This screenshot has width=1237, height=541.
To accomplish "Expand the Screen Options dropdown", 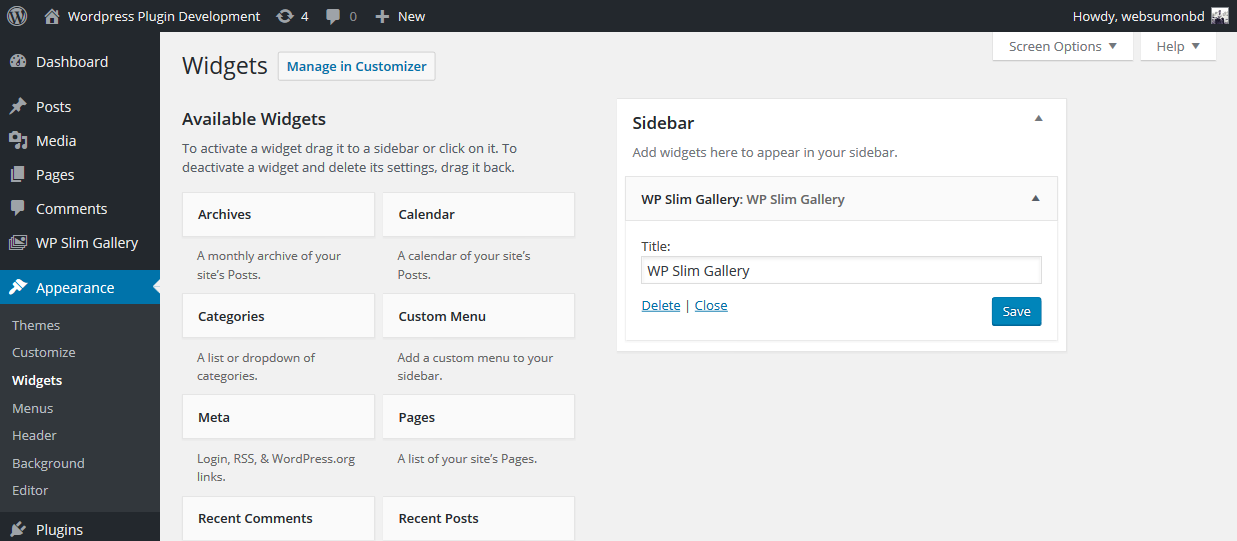I will [x=1063, y=46].
